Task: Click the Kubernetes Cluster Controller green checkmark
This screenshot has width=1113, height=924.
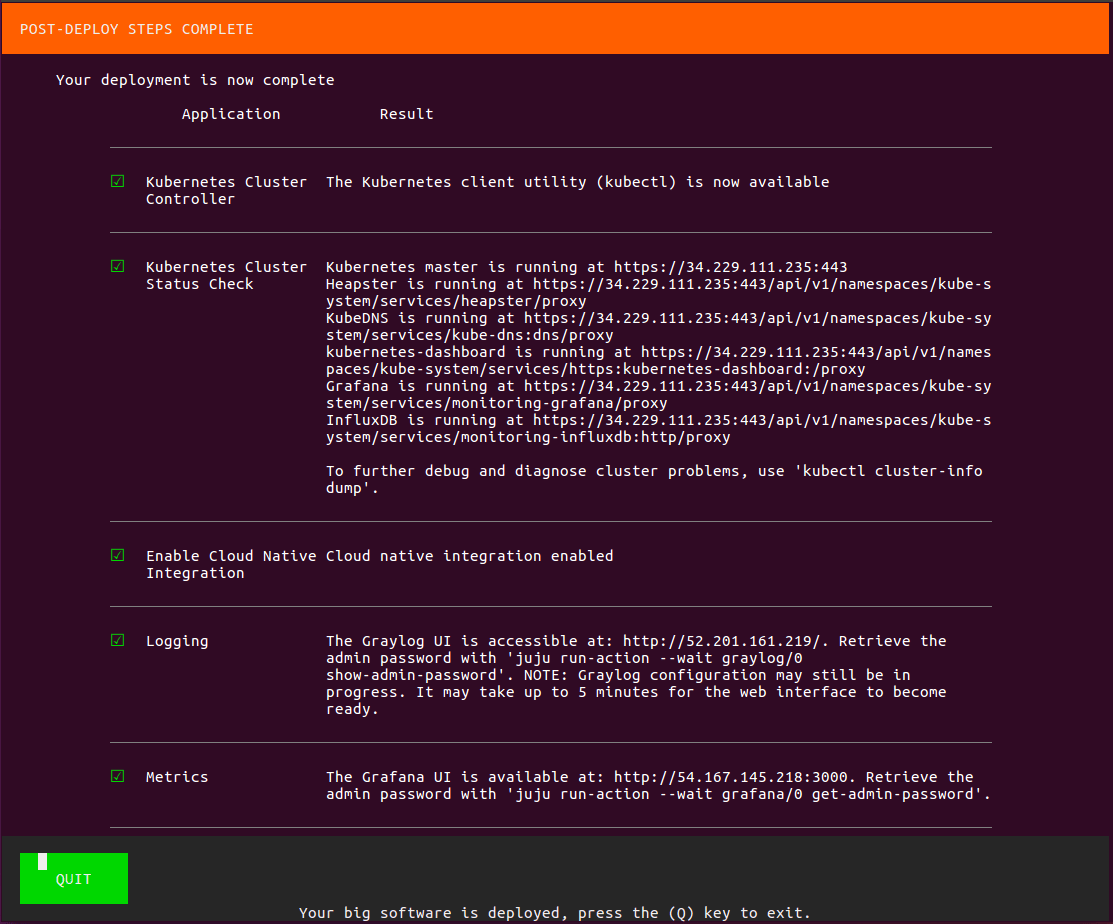Action: [118, 182]
